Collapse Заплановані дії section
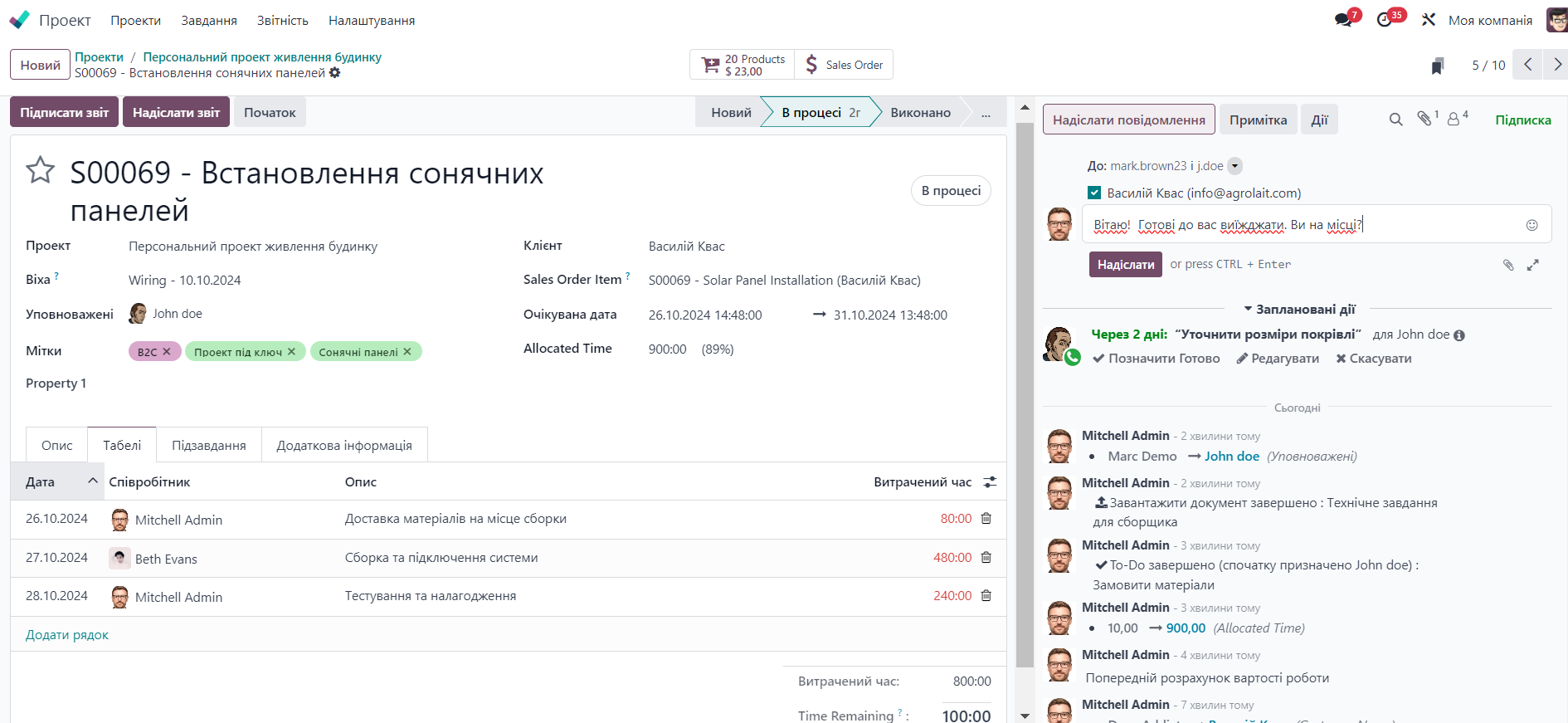Image resolution: width=1568 pixels, height=723 pixels. [x=1298, y=309]
